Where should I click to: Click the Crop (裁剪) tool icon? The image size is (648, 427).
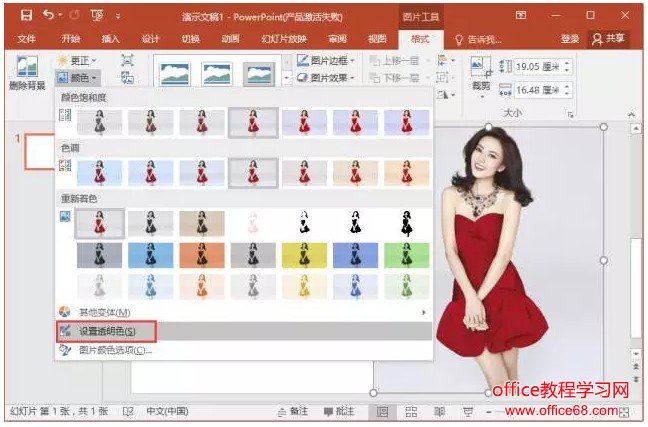point(480,72)
